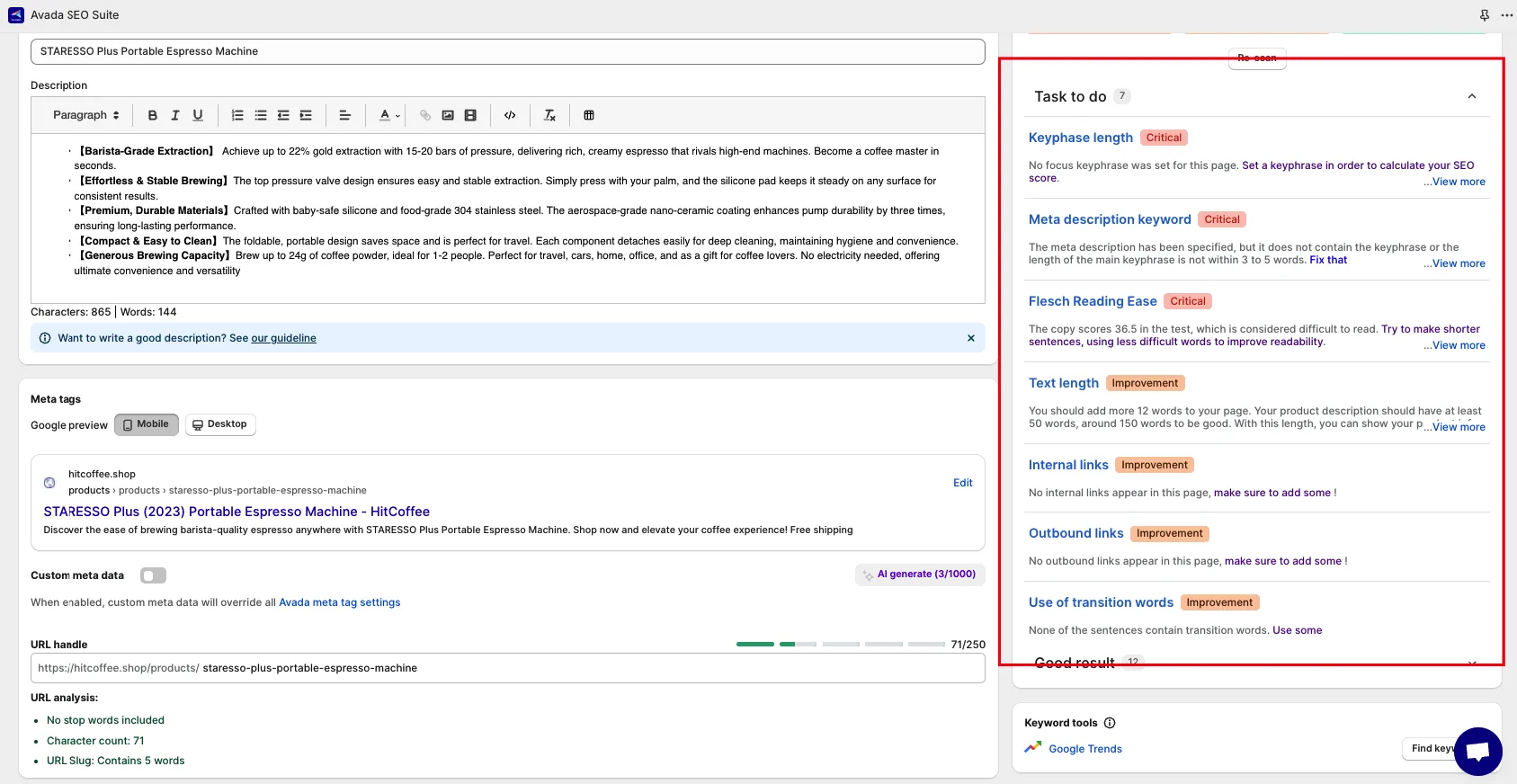Click the No stop words included line
The image size is (1517, 784).
click(105, 720)
